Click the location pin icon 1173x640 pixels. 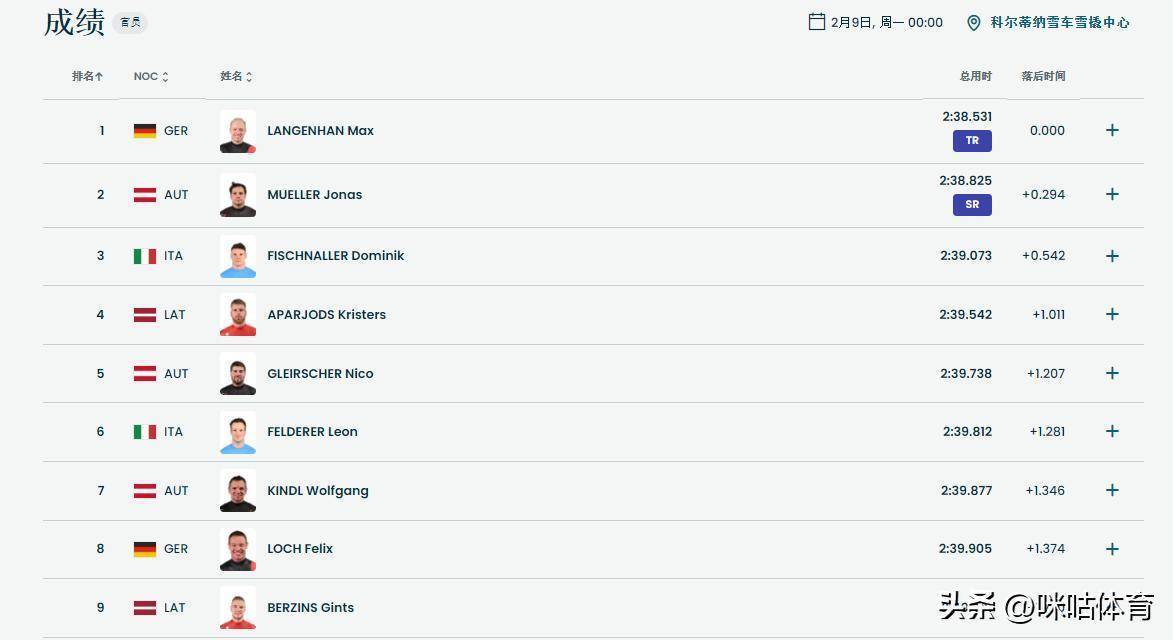point(973,22)
